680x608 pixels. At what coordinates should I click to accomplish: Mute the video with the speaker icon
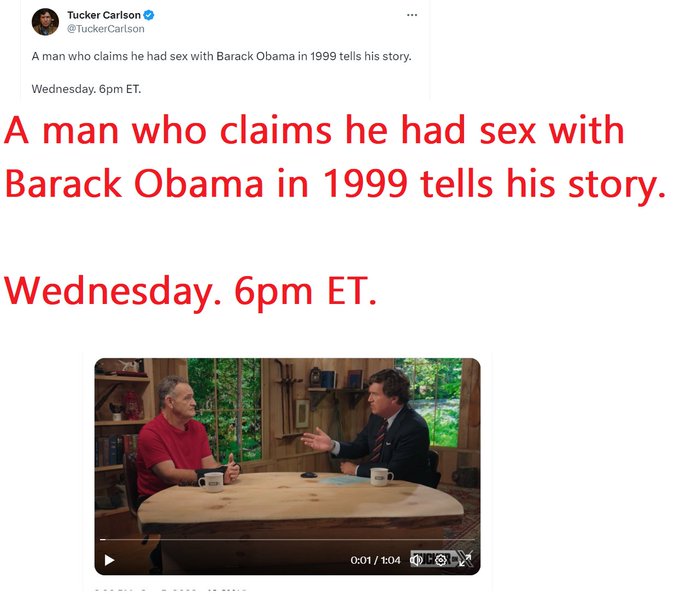click(416, 560)
